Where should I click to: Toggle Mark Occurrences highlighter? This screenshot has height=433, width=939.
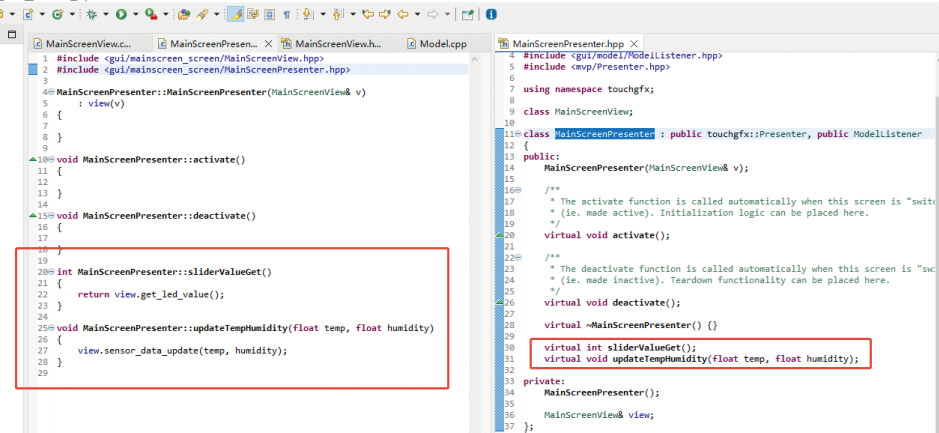pyautogui.click(x=235, y=14)
